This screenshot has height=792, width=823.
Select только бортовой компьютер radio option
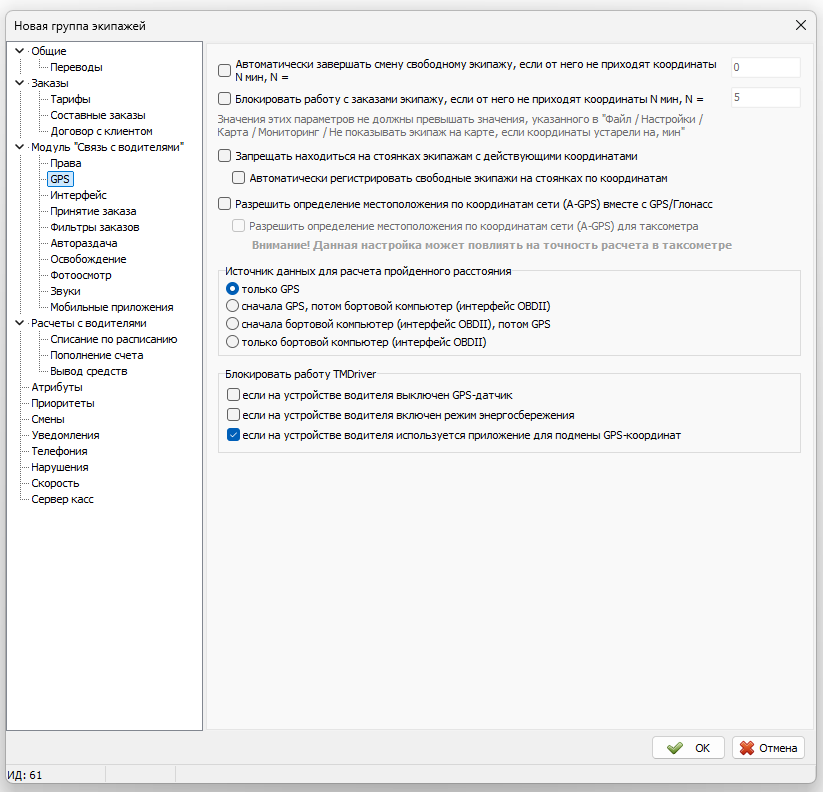[232, 342]
